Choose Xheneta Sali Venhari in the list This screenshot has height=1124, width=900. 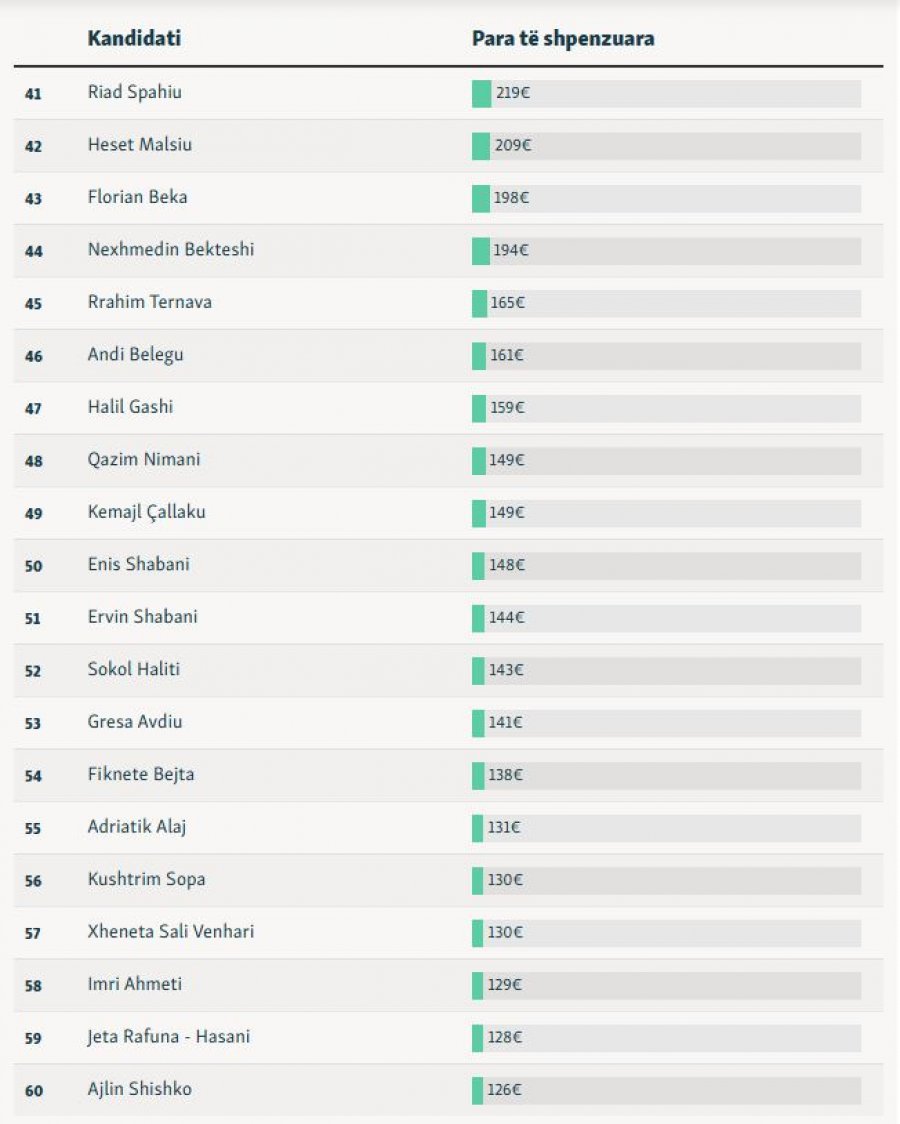pos(171,932)
